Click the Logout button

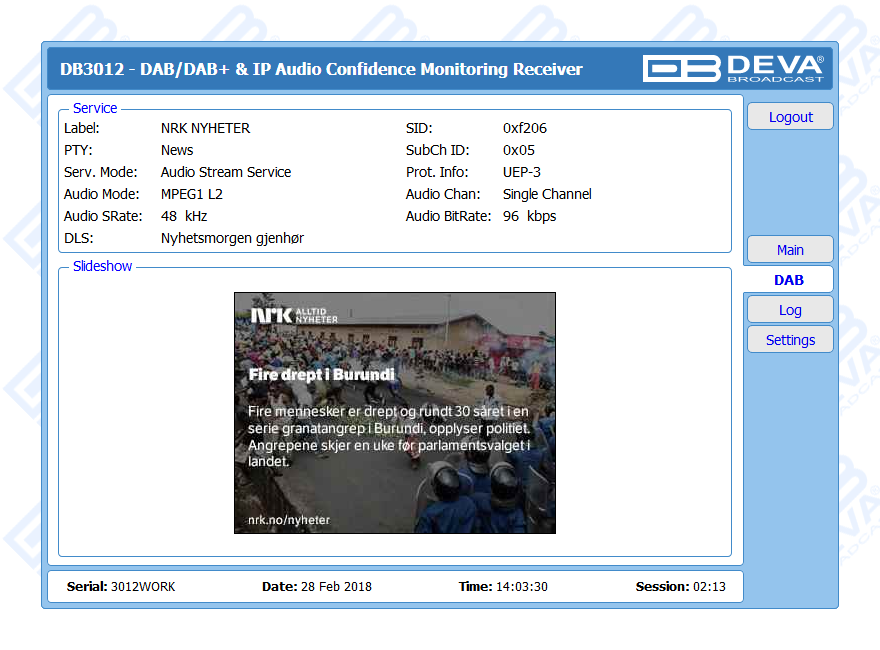[790, 117]
